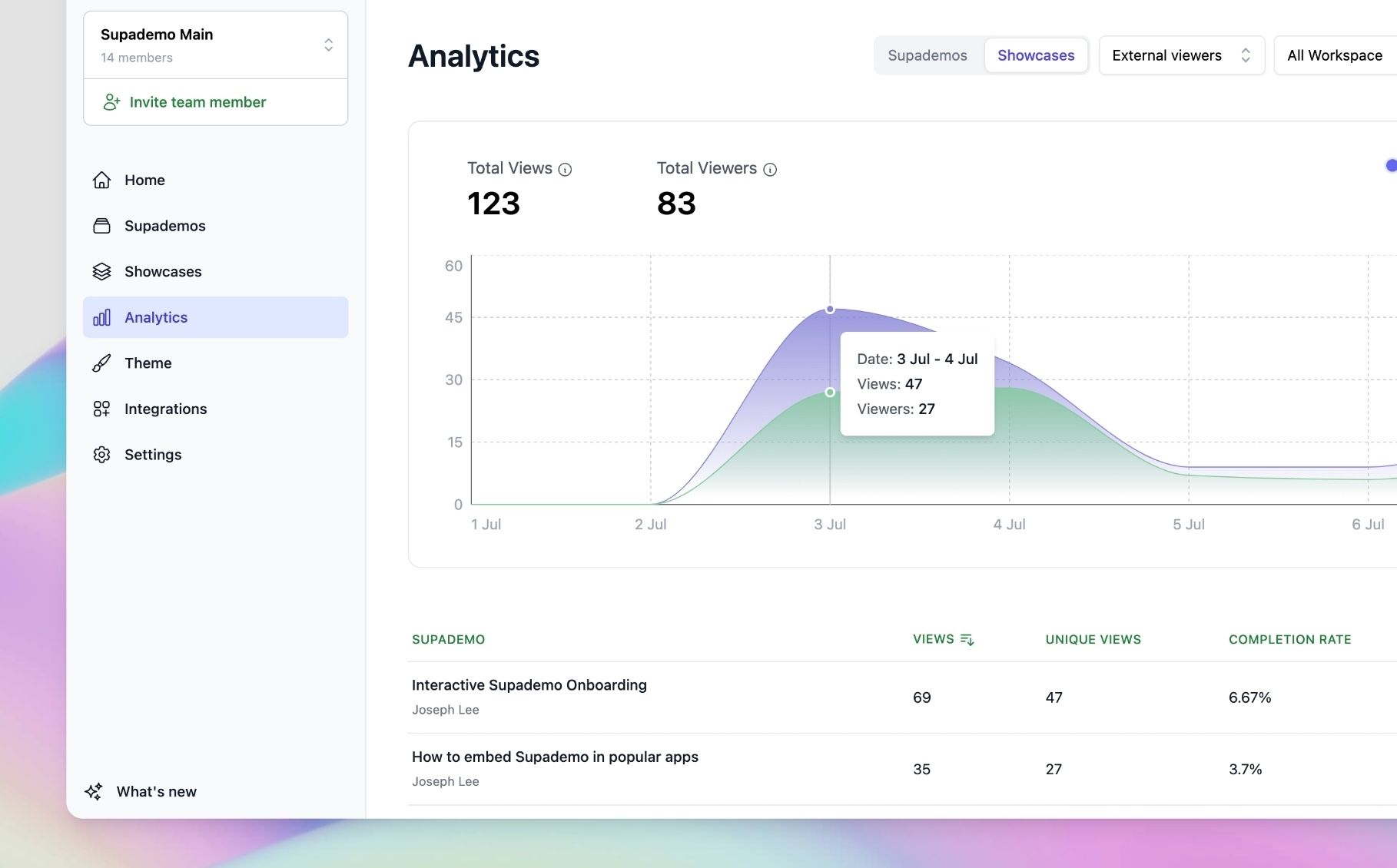1397x868 pixels.
Task: Click Invite team member
Action: point(215,102)
